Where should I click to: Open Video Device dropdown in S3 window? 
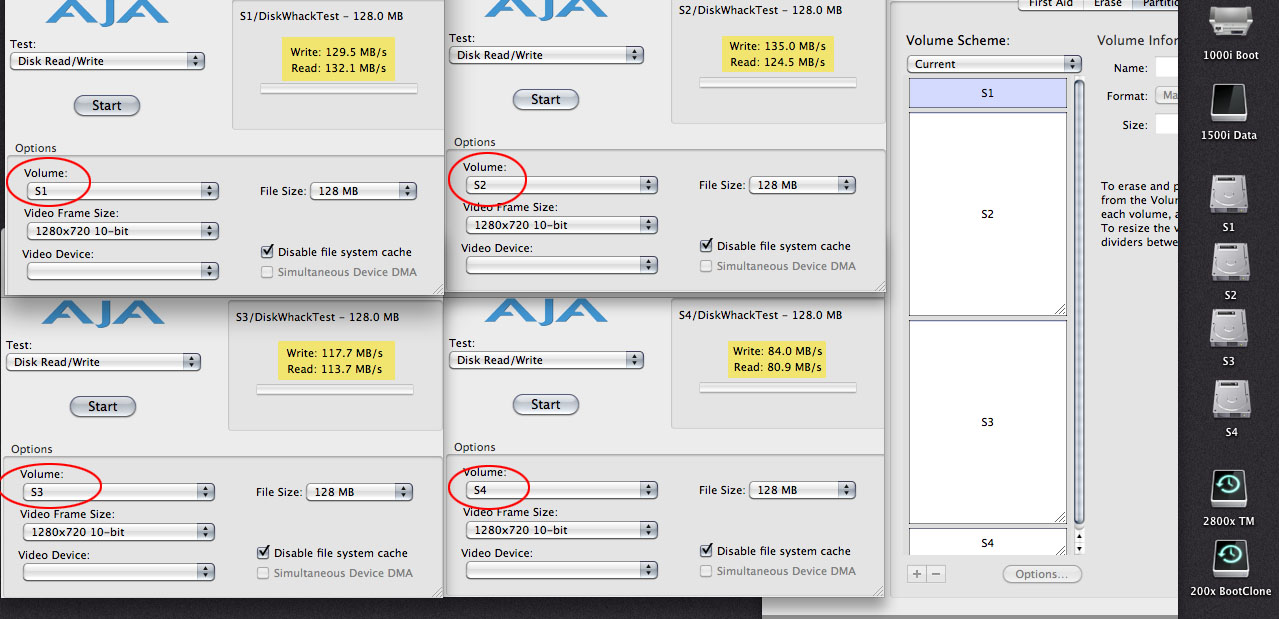119,572
